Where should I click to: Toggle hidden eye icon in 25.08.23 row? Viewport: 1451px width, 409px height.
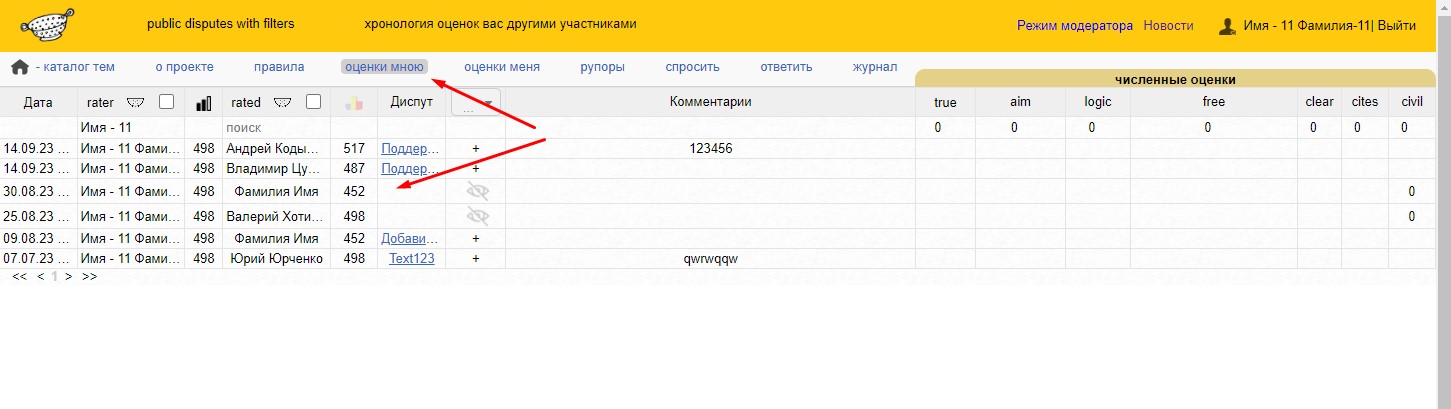pyautogui.click(x=477, y=216)
